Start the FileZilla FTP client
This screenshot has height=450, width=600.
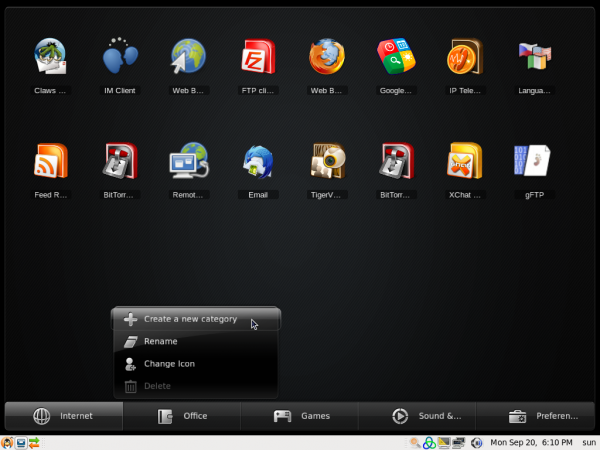[258, 56]
